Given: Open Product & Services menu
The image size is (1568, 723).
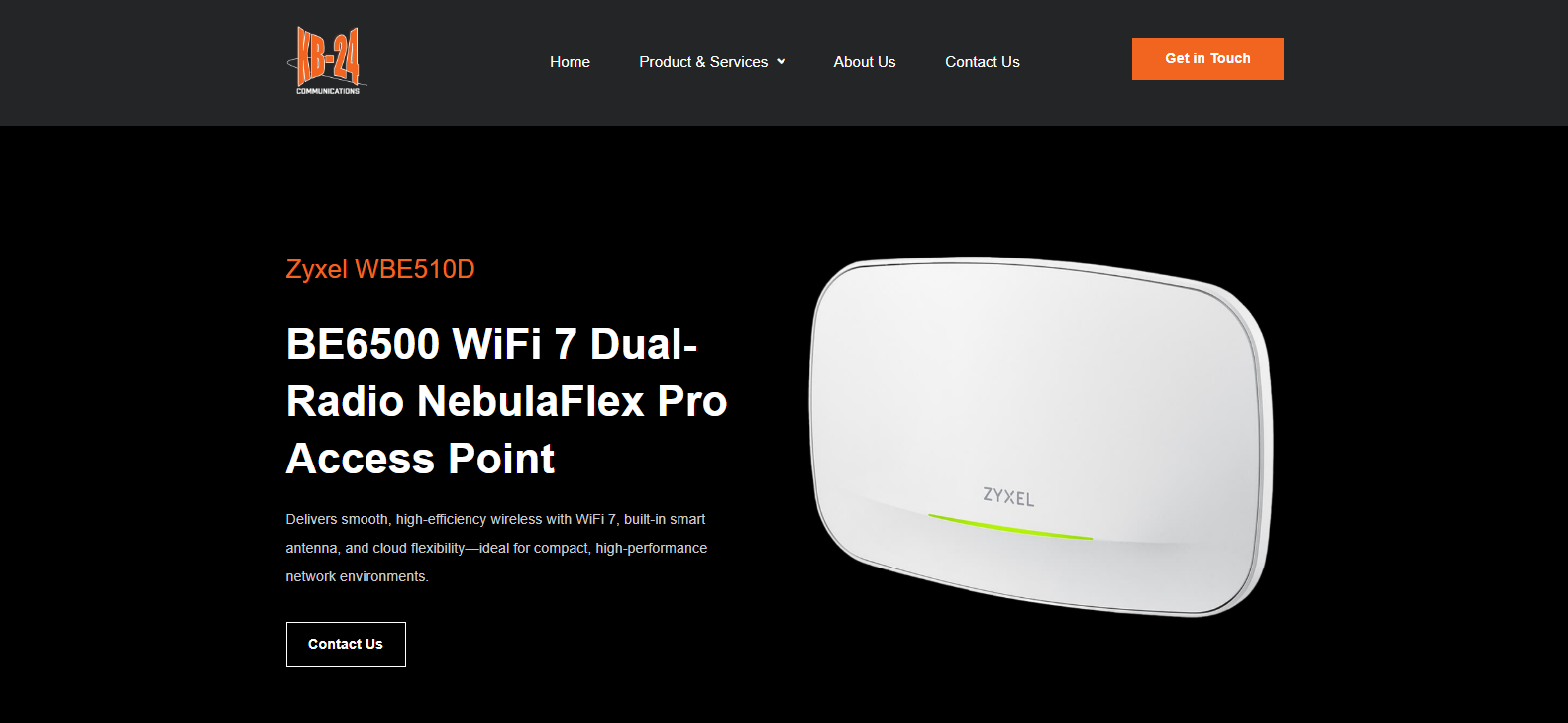Looking at the screenshot, I should [x=703, y=62].
